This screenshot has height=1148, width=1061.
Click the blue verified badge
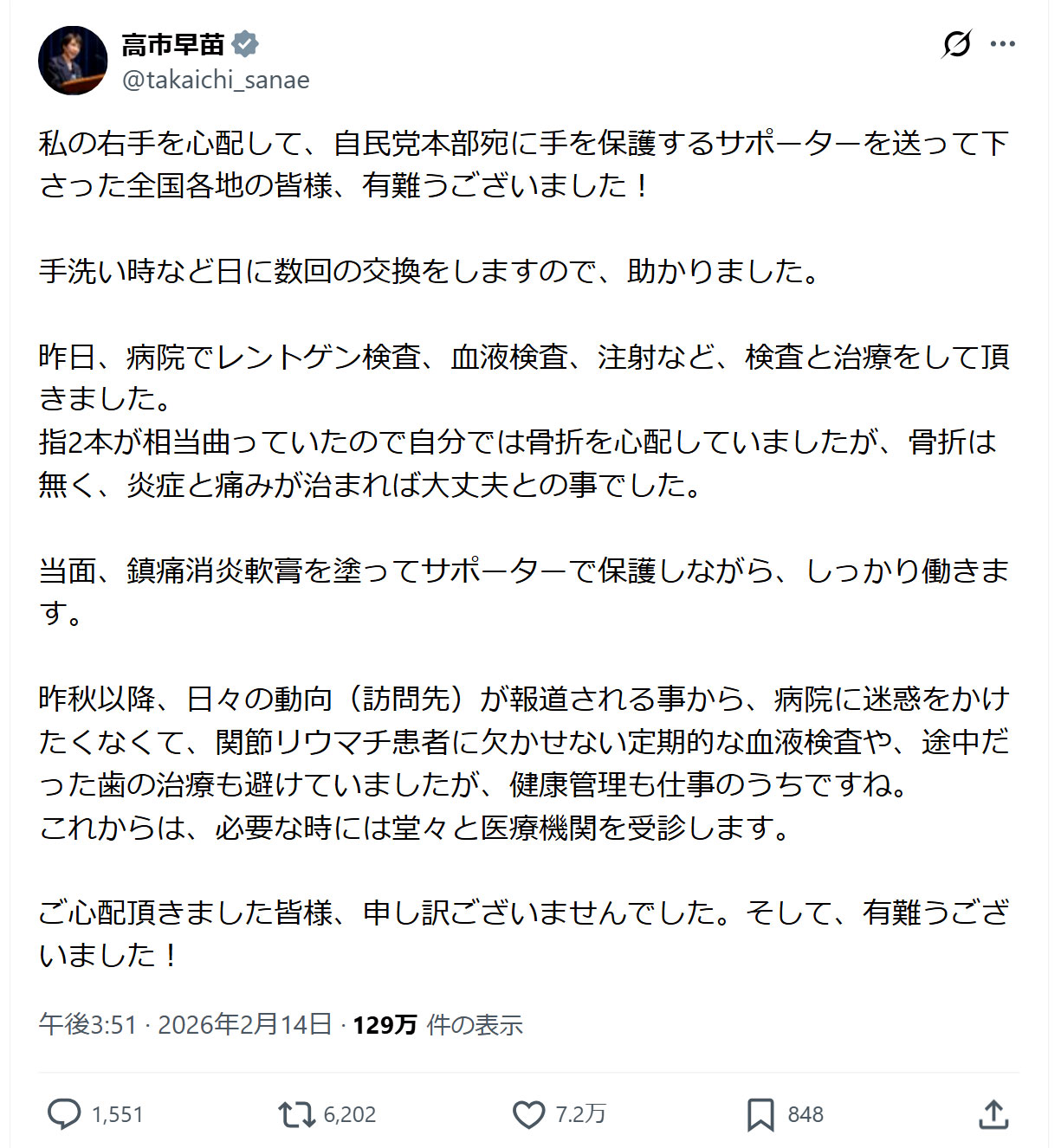tap(245, 43)
